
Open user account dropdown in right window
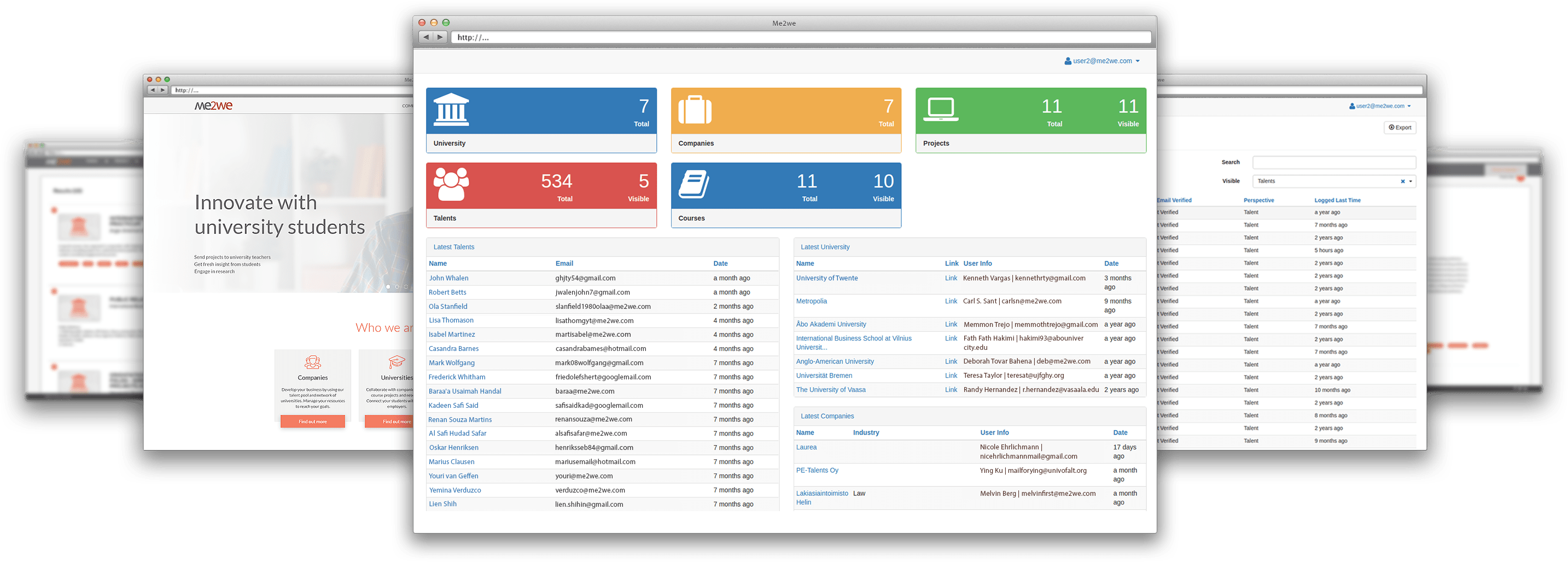[1380, 106]
